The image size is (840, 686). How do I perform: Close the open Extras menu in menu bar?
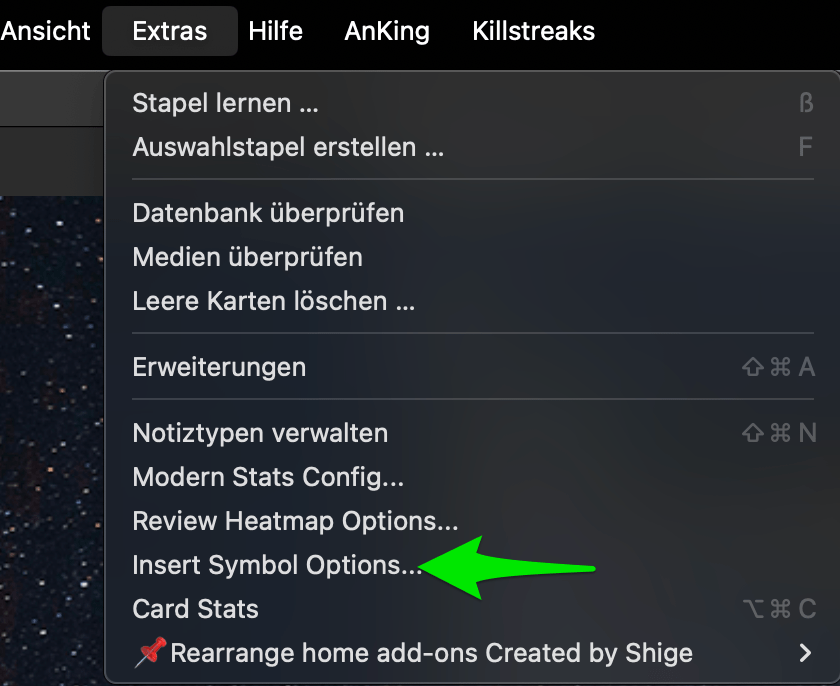pos(169,31)
